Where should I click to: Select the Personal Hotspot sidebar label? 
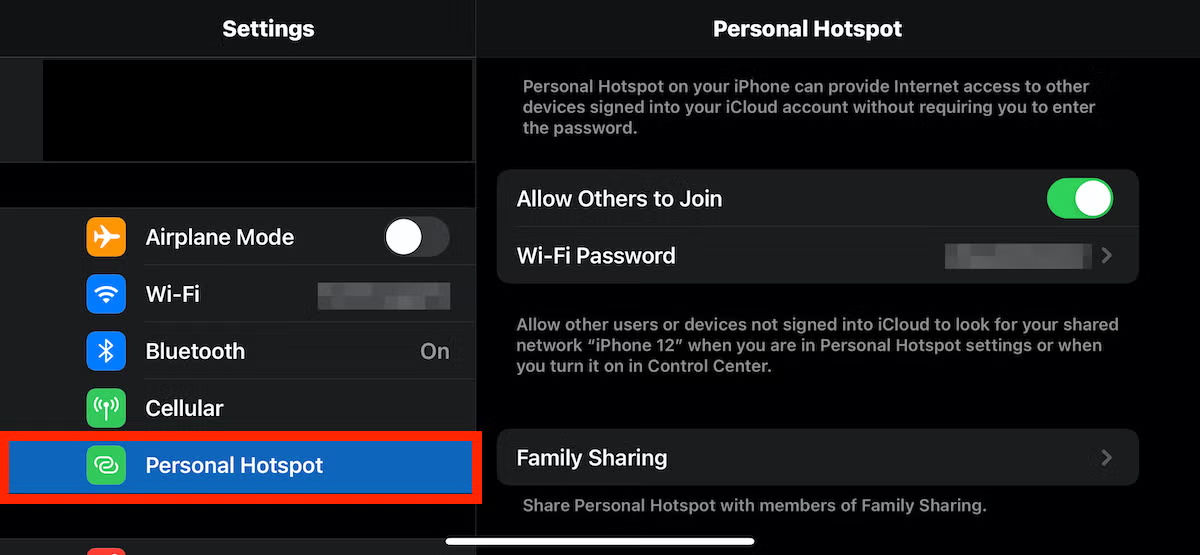[x=234, y=466]
